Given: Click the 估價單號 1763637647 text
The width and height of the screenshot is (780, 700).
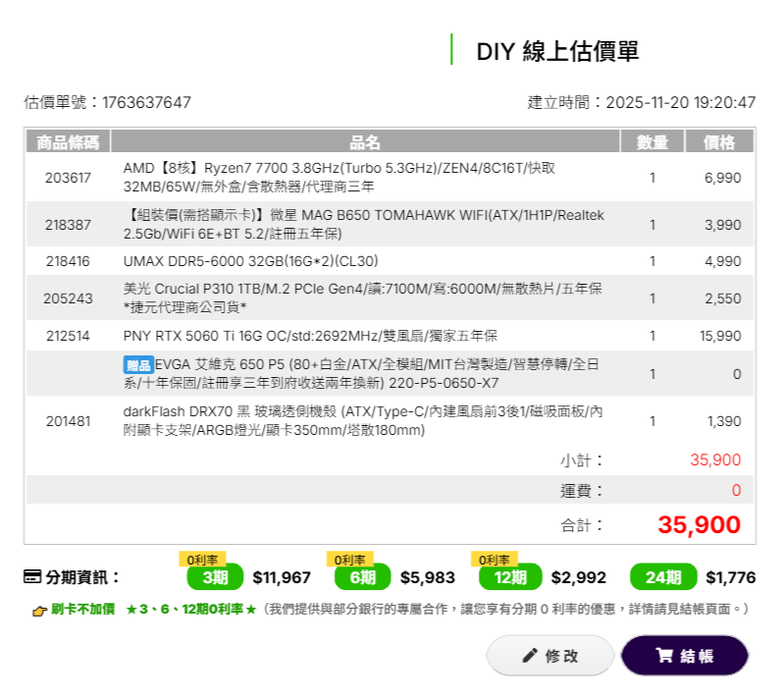Looking at the screenshot, I should click(107, 102).
